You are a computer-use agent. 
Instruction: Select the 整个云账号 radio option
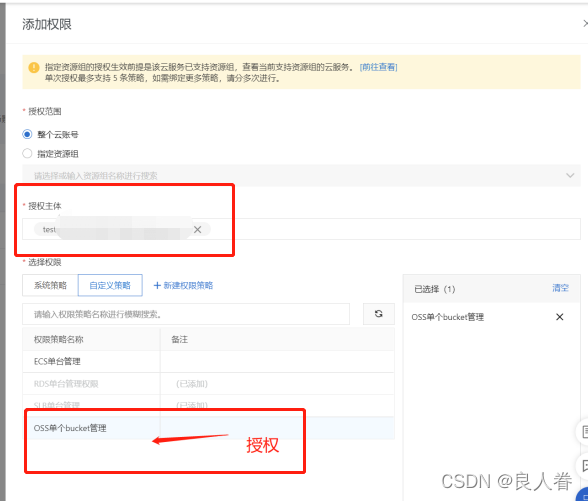tap(27, 134)
